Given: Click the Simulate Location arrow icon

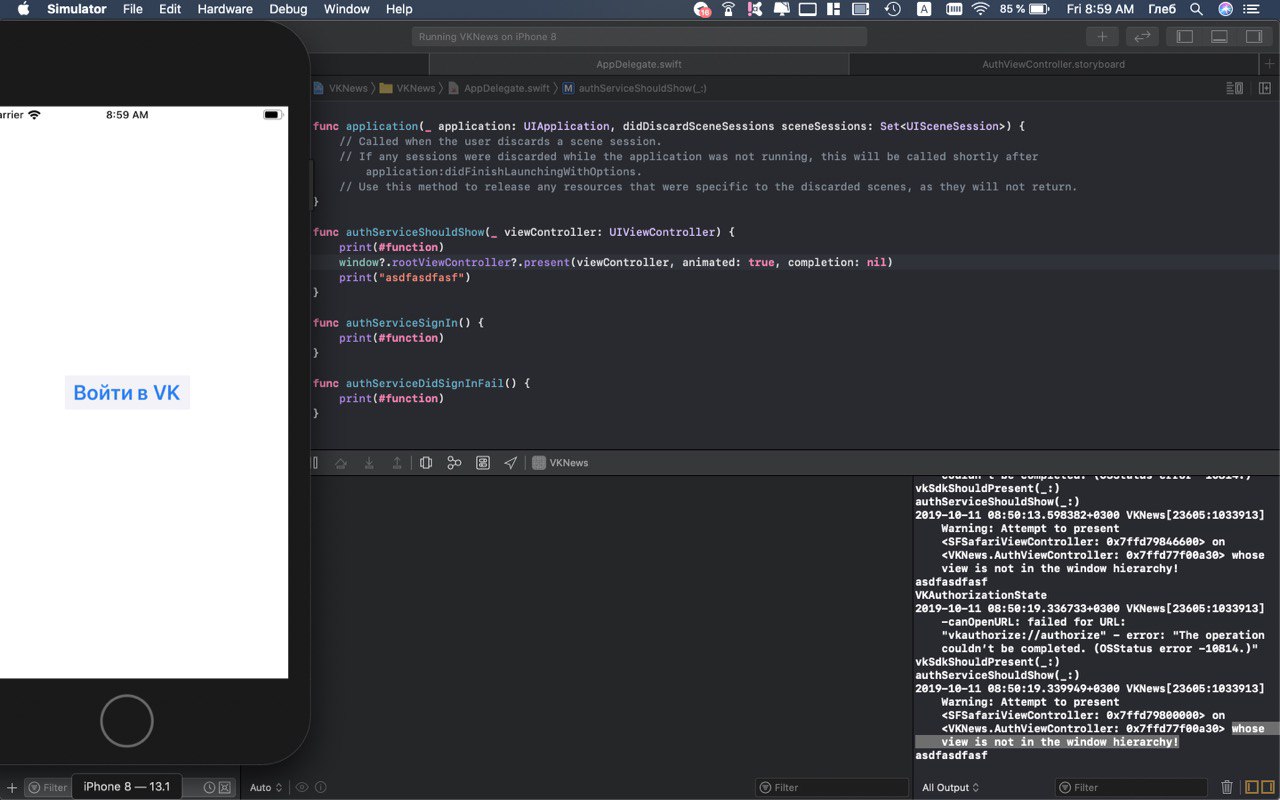Looking at the screenshot, I should [x=511, y=463].
